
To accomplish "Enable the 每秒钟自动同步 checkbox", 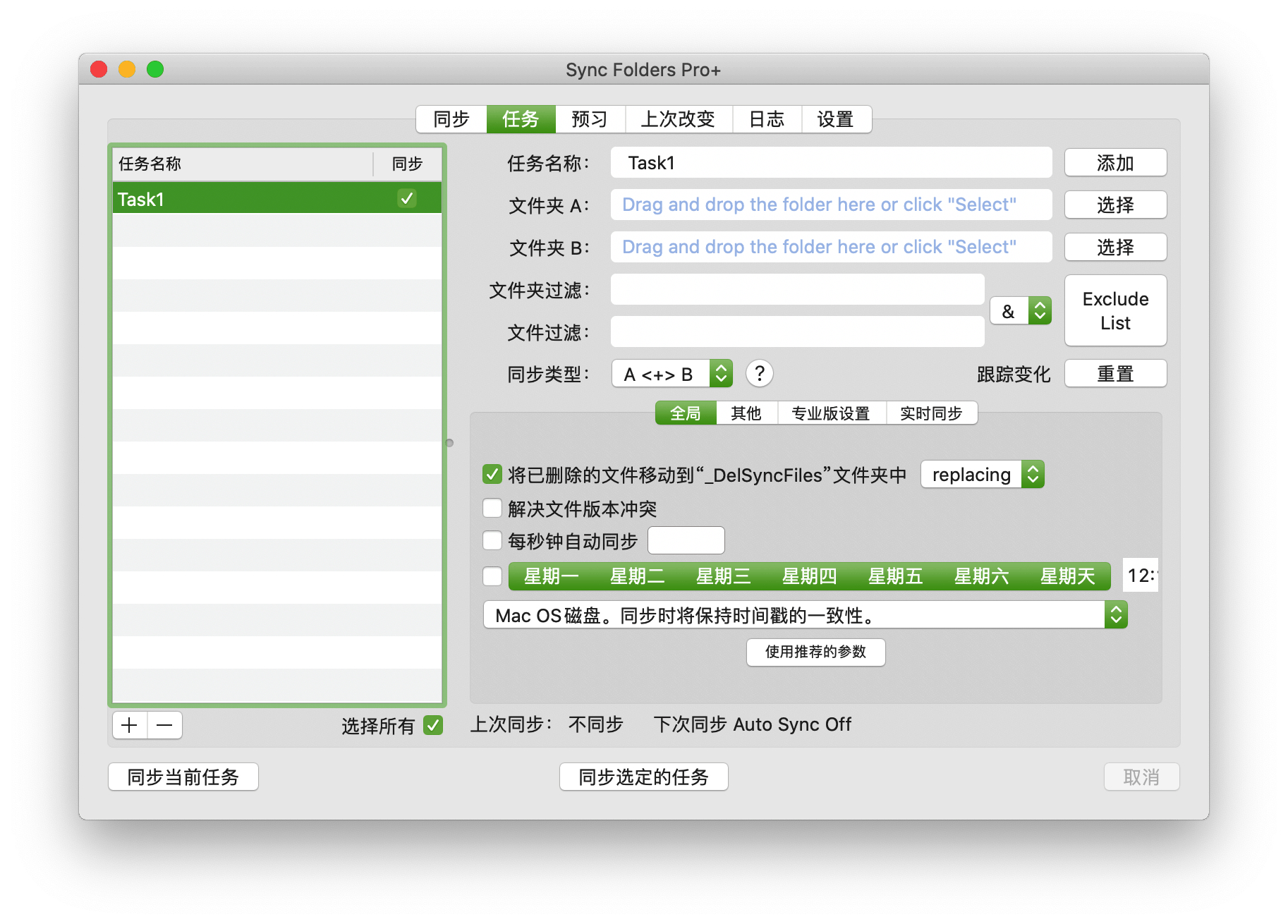I will pyautogui.click(x=492, y=541).
